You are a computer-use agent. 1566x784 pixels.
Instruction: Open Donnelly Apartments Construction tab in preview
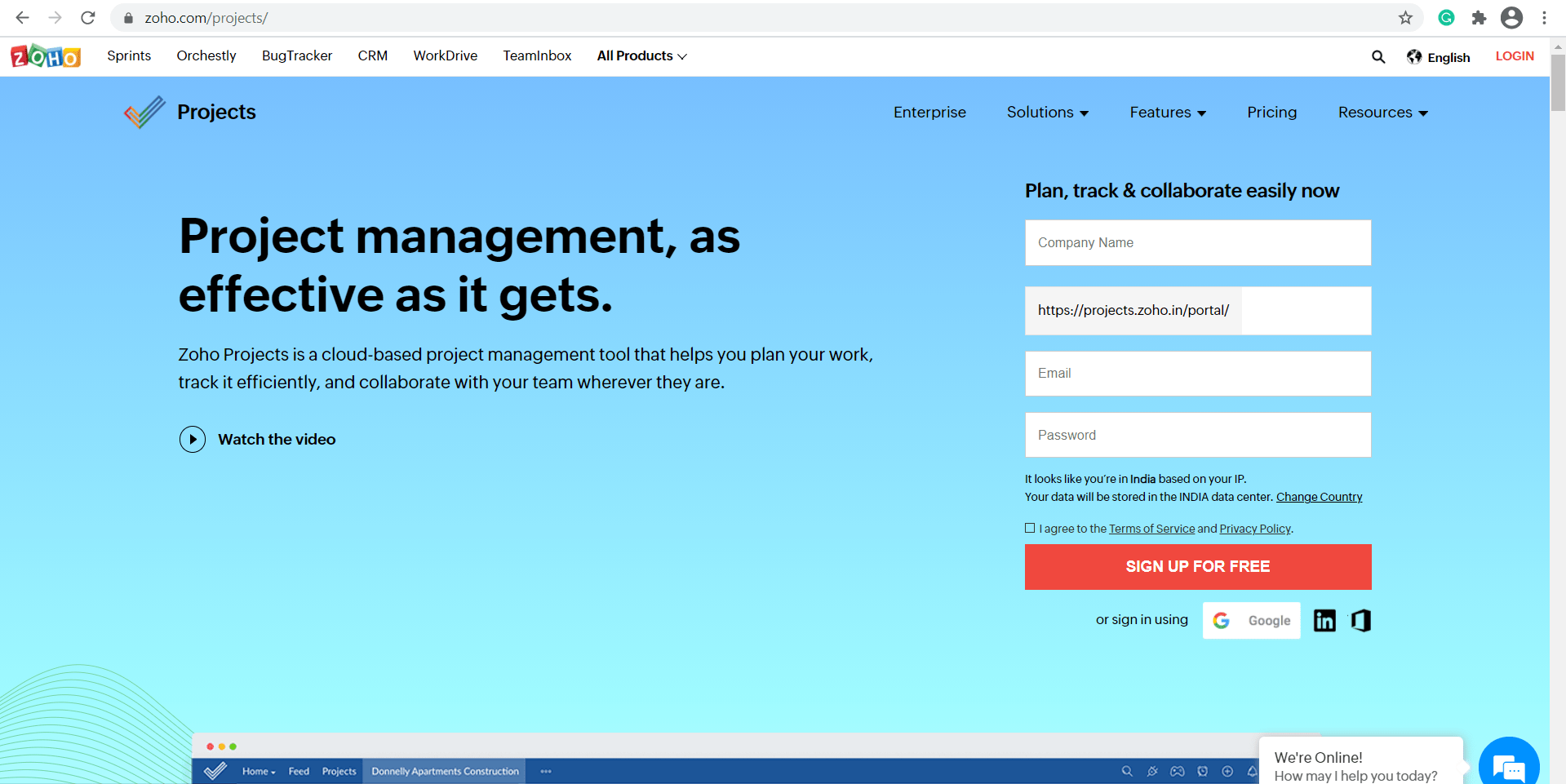445,771
